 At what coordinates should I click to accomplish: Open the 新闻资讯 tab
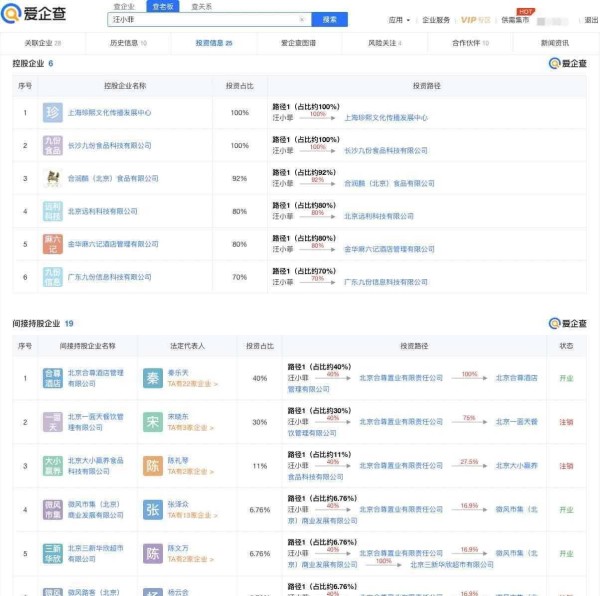(x=555, y=43)
